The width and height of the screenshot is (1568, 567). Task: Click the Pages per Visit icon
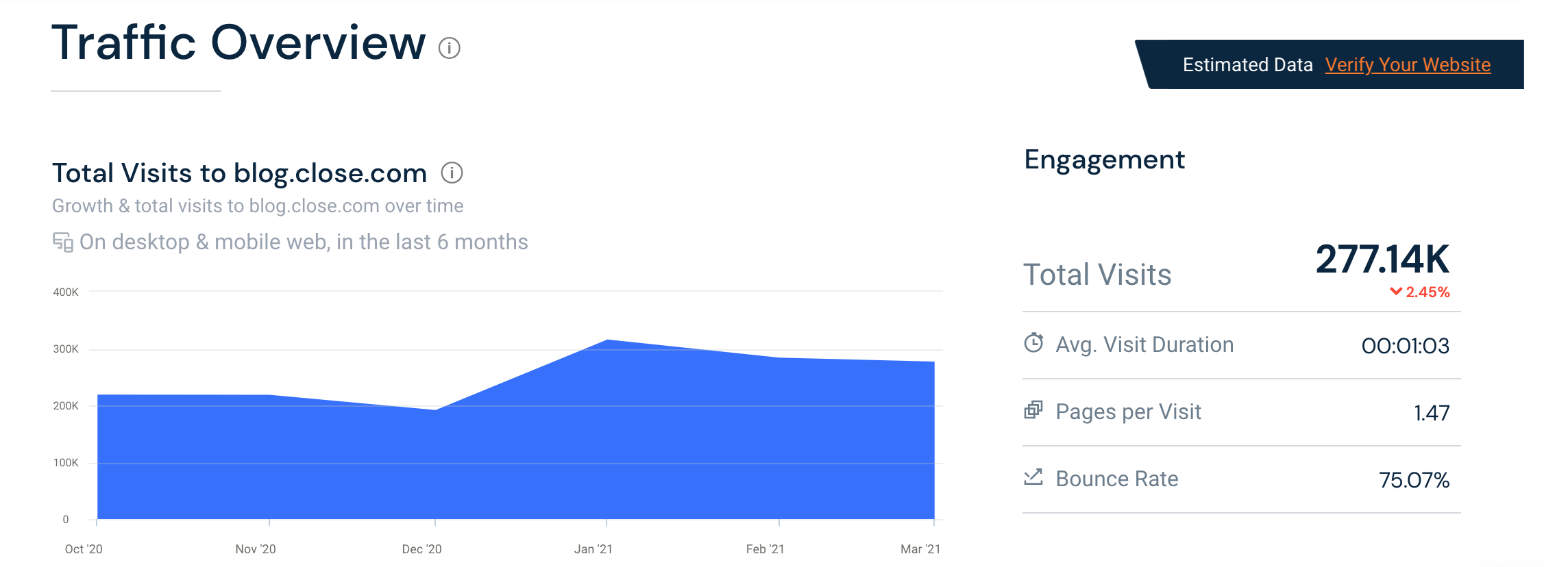(1033, 409)
